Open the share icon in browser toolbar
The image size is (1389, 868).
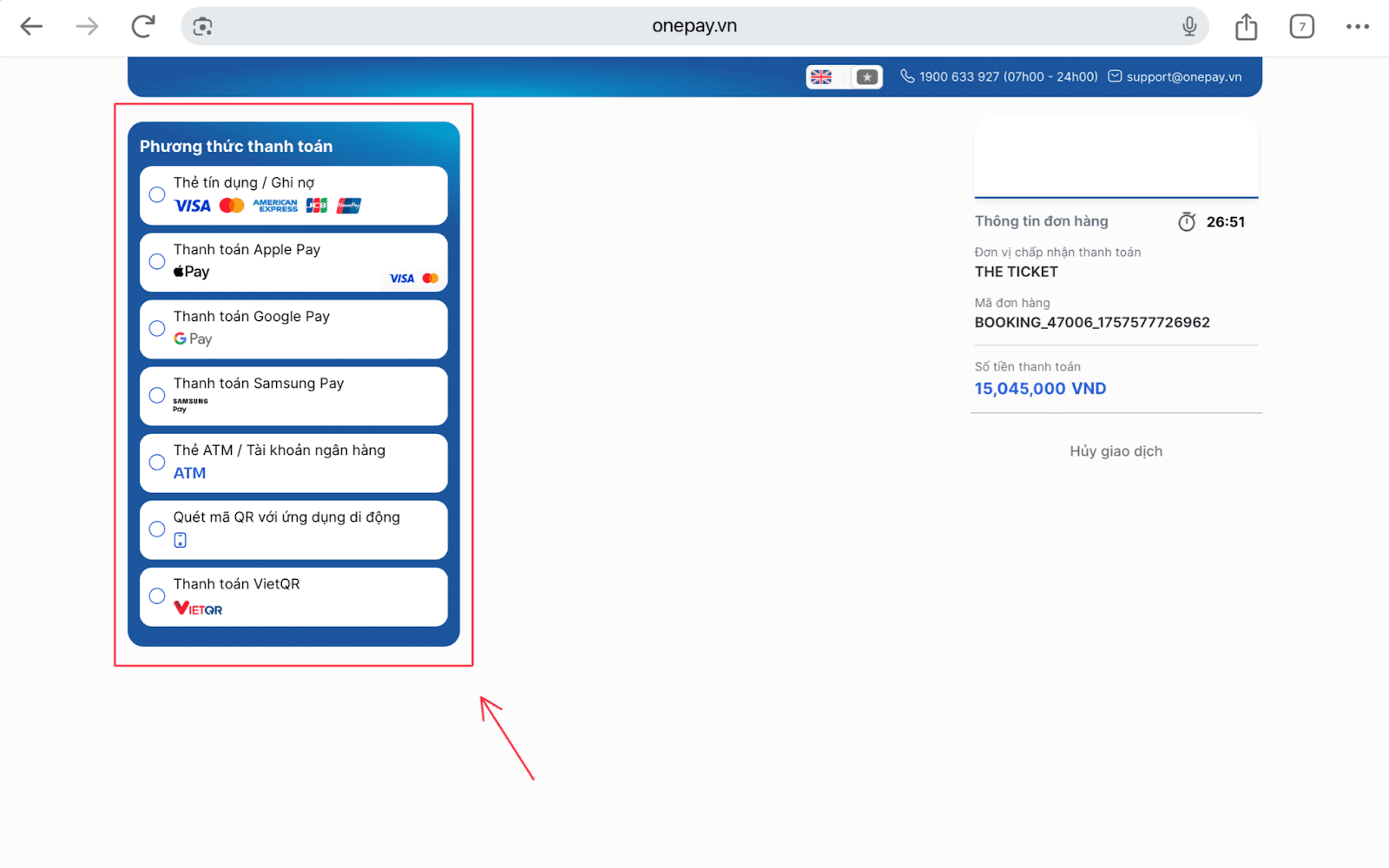(x=1246, y=27)
